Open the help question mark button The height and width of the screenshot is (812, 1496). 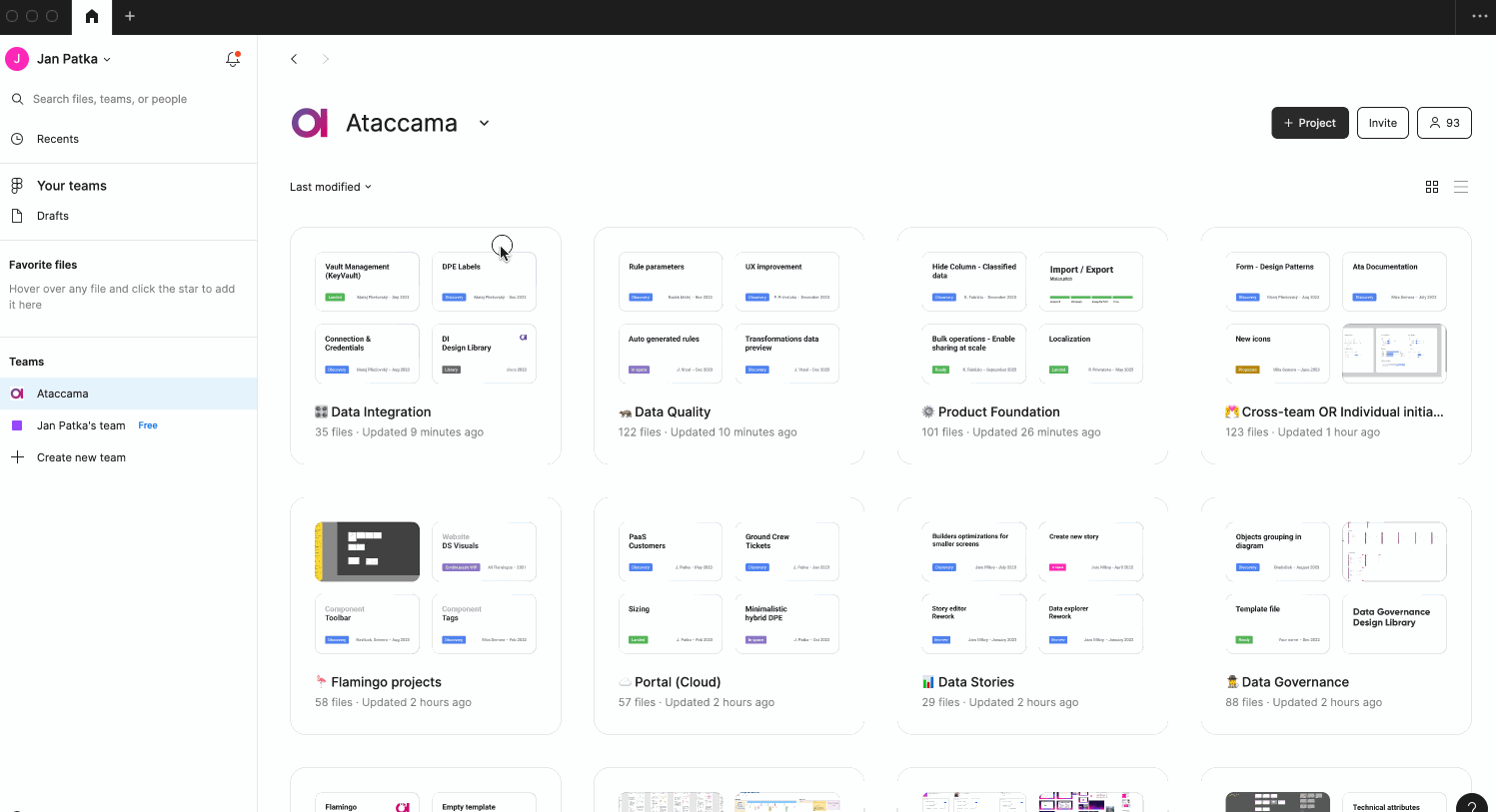pos(1471,803)
